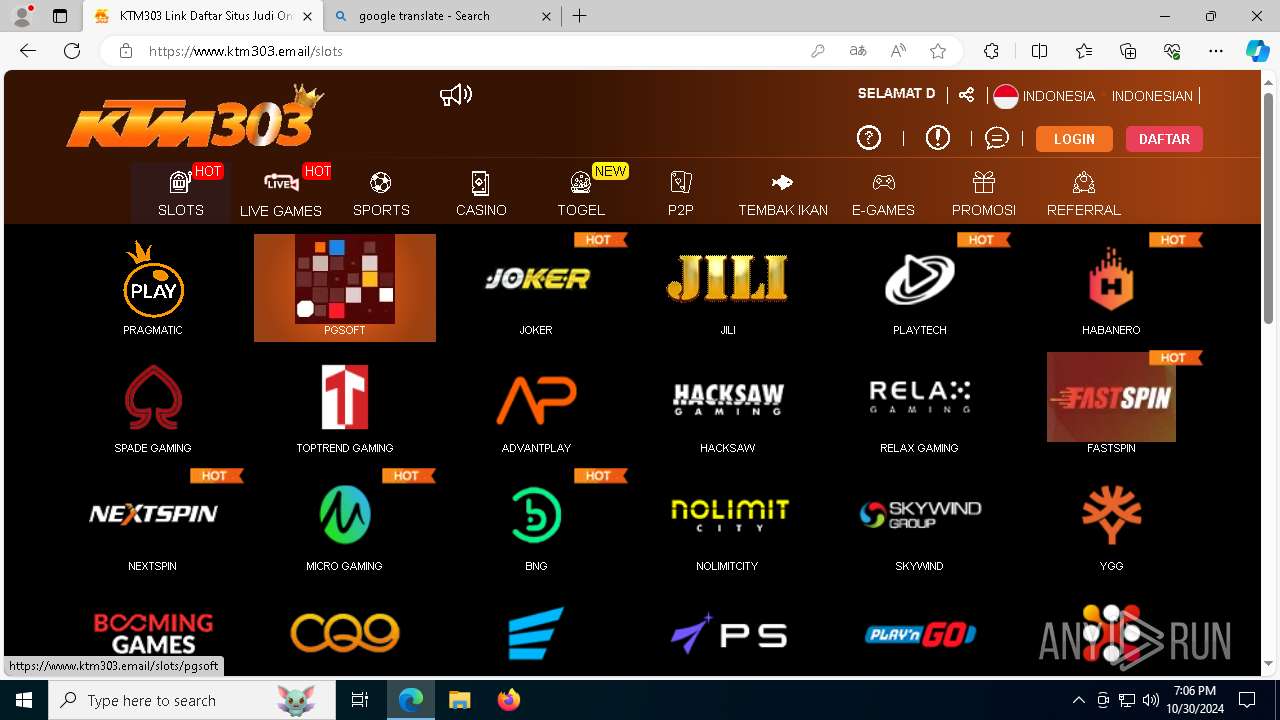Screen dimensions: 1280x720
Task: Select the NextSpin provider logo
Action: [x=153, y=514]
